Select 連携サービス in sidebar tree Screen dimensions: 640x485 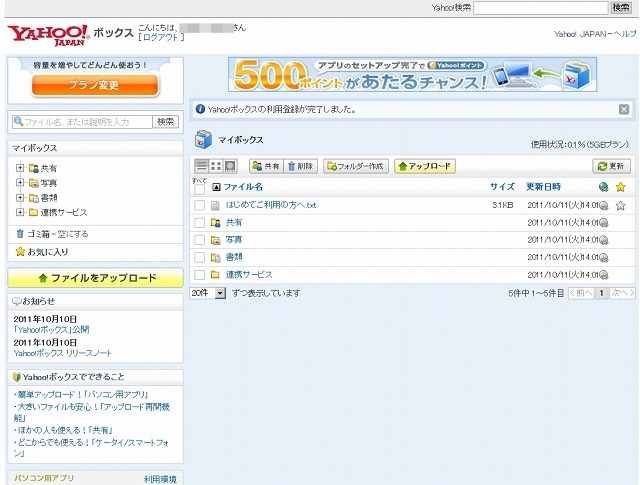64,212
